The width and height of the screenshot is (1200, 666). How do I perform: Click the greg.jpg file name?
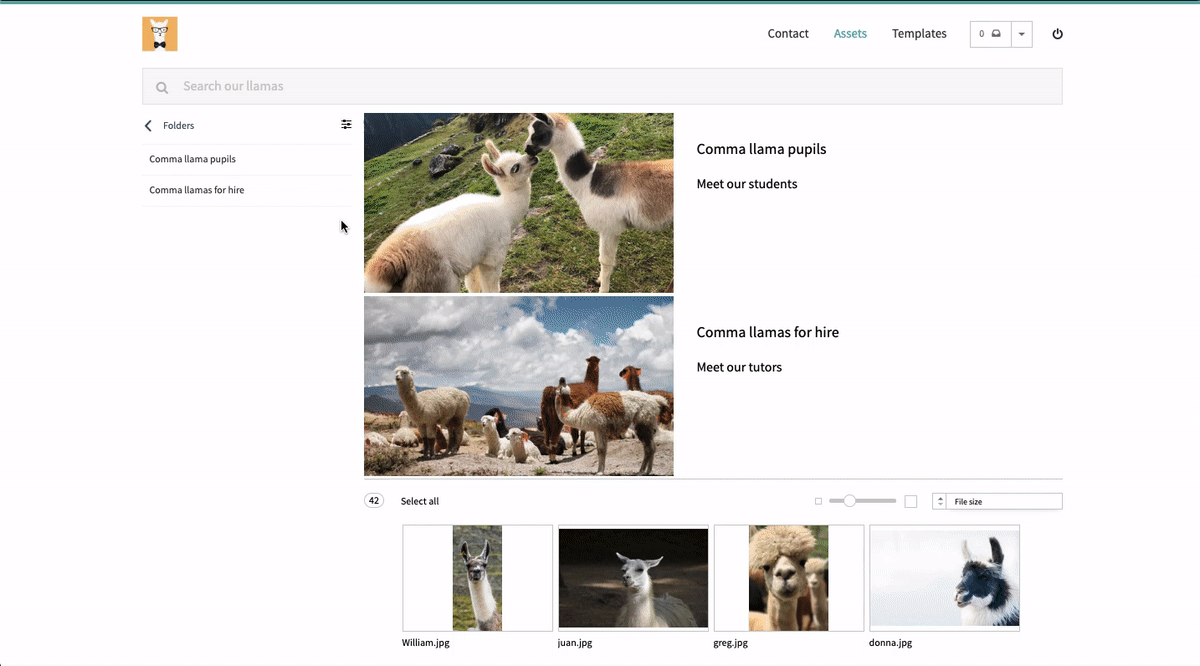click(731, 643)
